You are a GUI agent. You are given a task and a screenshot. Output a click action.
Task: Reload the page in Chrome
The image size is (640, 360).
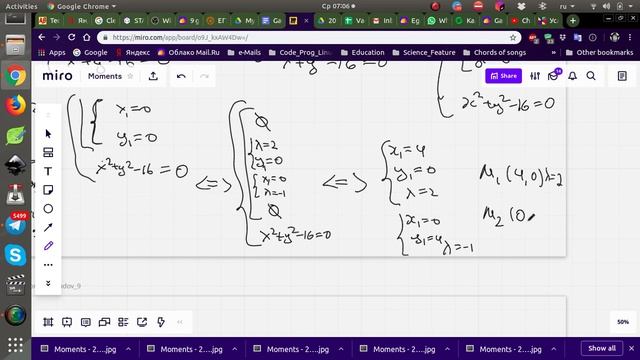[x=71, y=37]
